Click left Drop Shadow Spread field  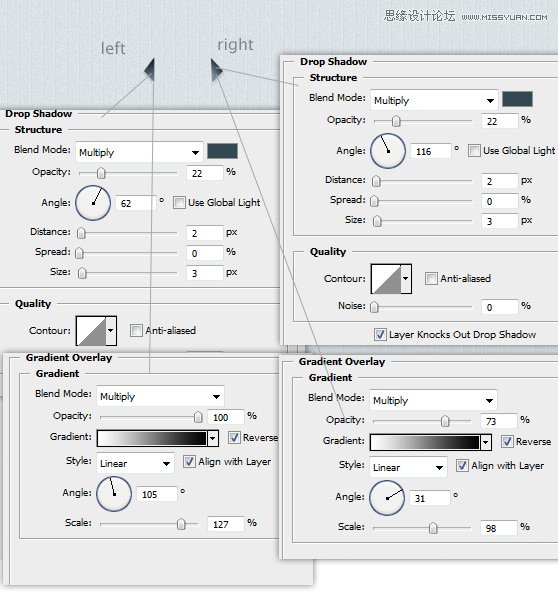[x=205, y=253]
